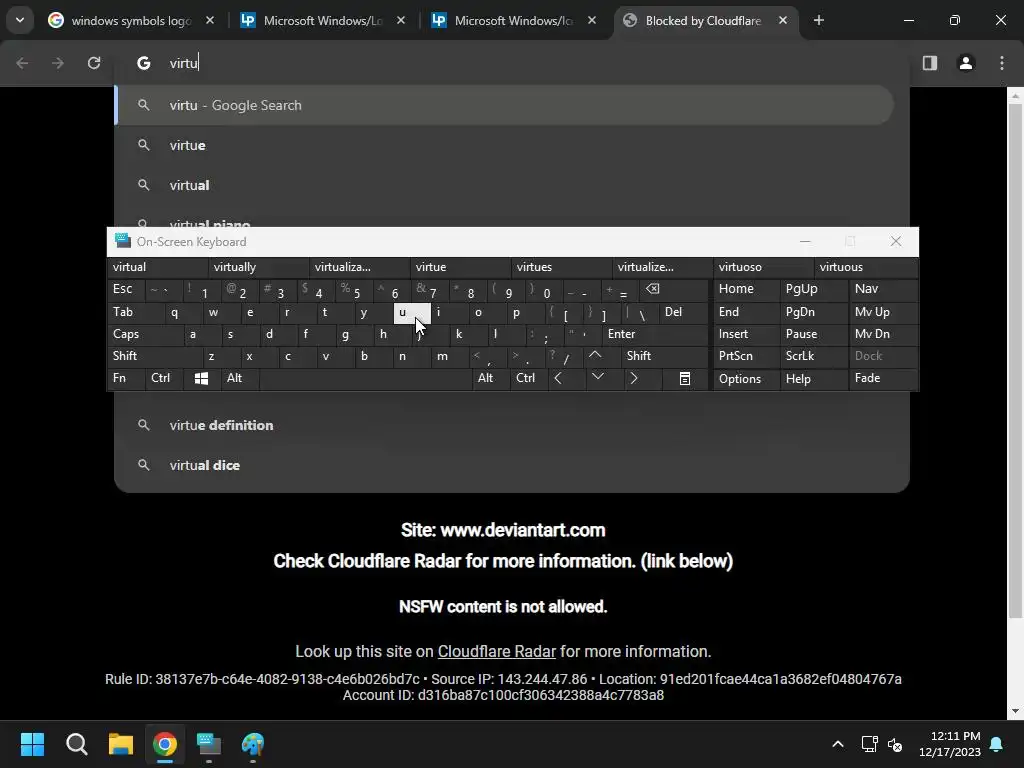Select the 'Blocked by Cloudflare' tab
The width and height of the screenshot is (1024, 768).
pyautogui.click(x=704, y=21)
